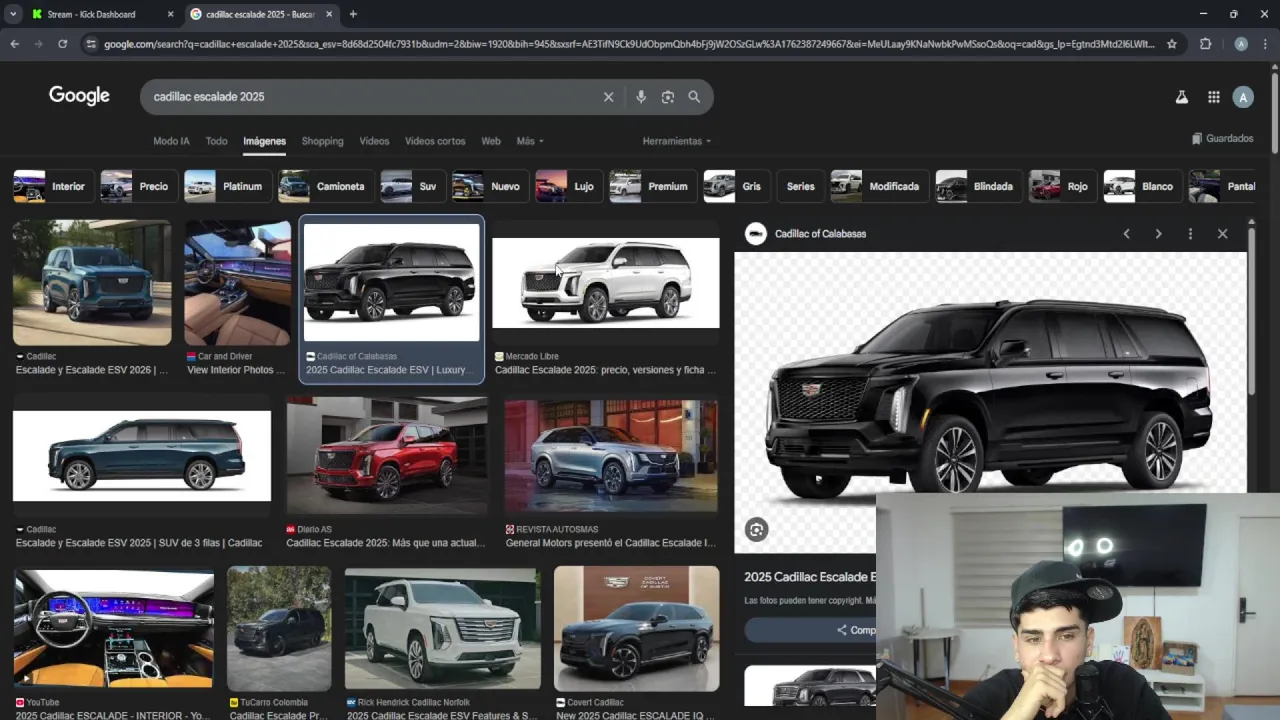Screen dimensions: 1280x720
Task: Reload the current page
Action: click(62, 44)
